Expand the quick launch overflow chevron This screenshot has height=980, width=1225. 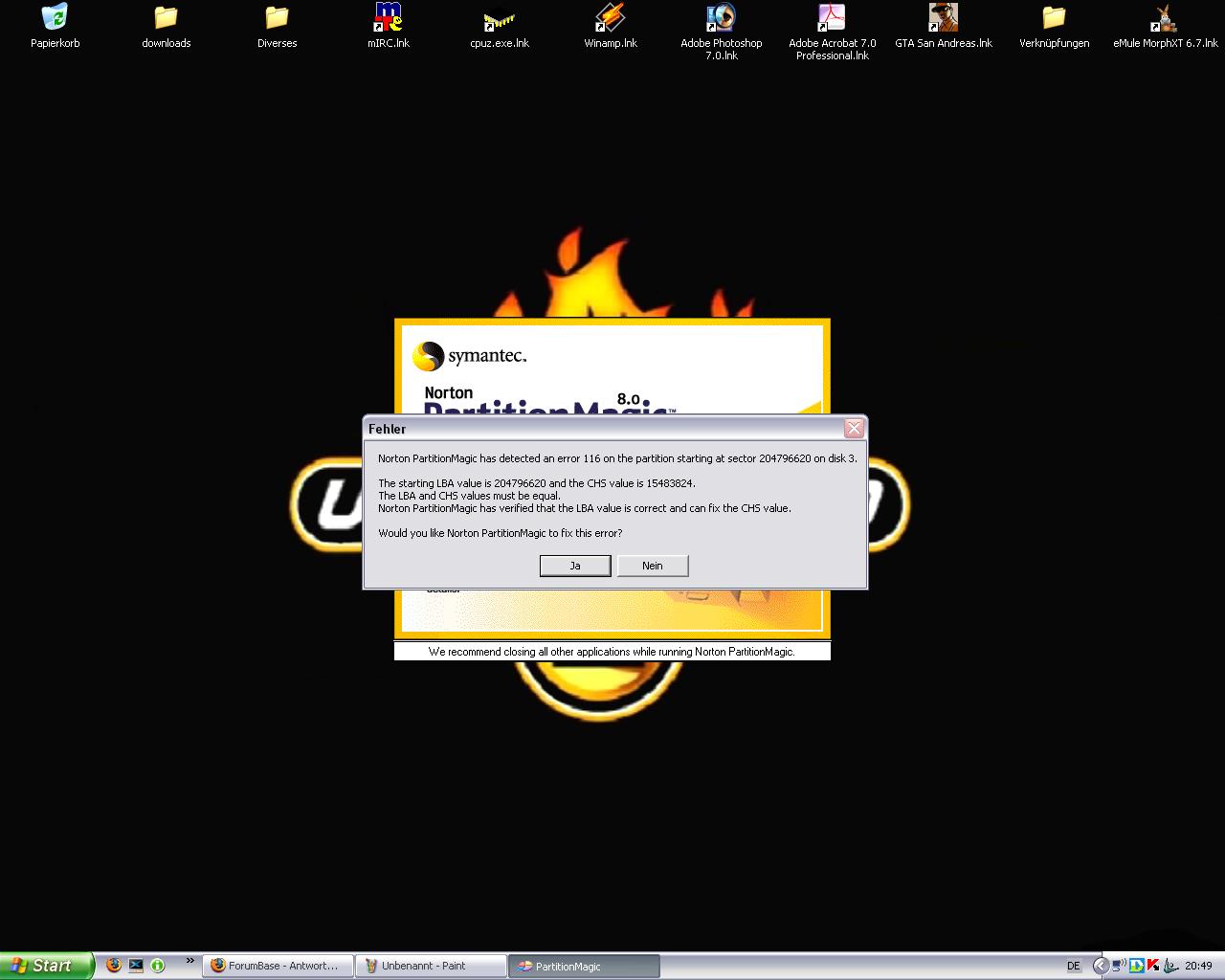point(189,961)
